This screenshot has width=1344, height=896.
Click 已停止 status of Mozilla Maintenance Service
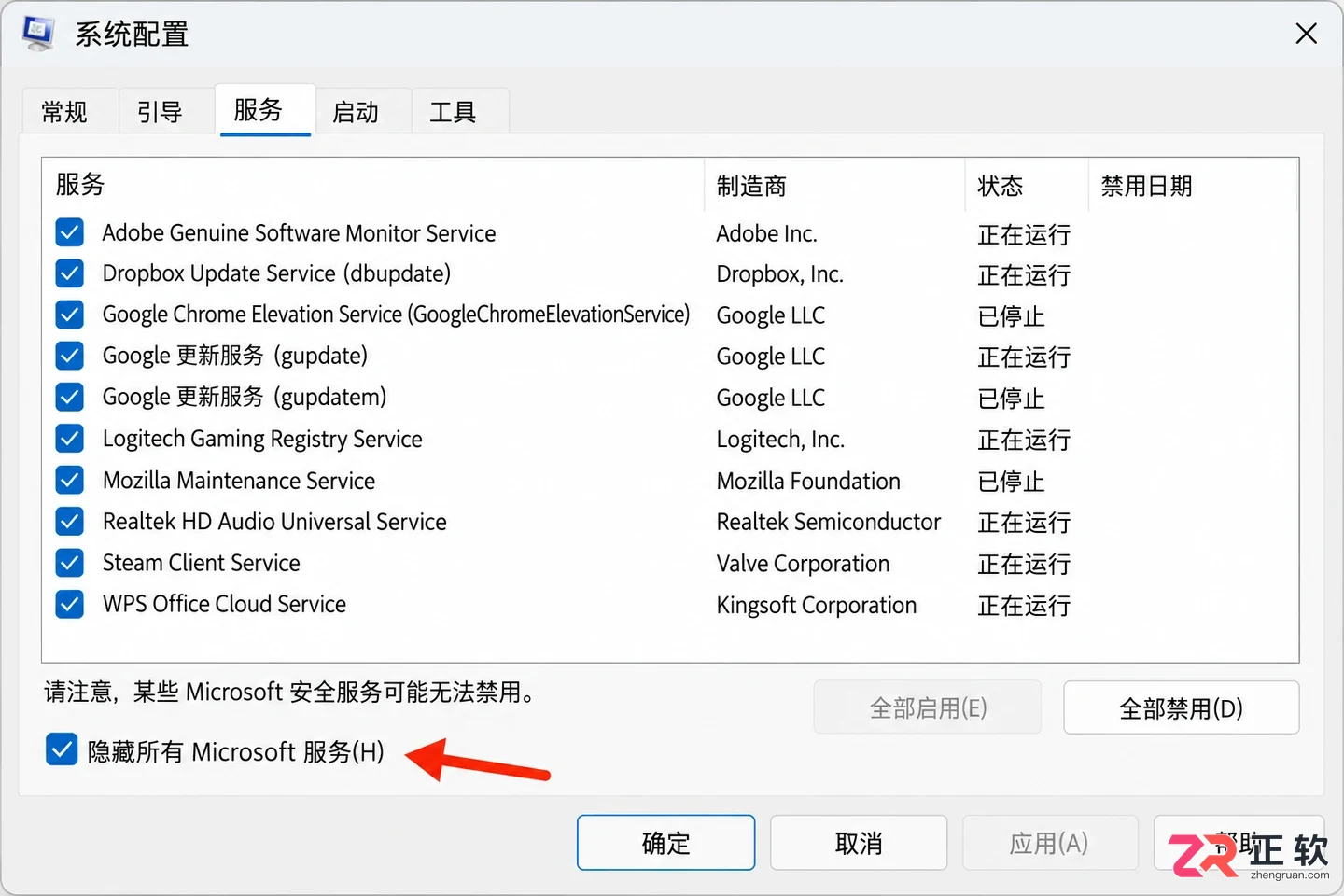(x=1011, y=482)
